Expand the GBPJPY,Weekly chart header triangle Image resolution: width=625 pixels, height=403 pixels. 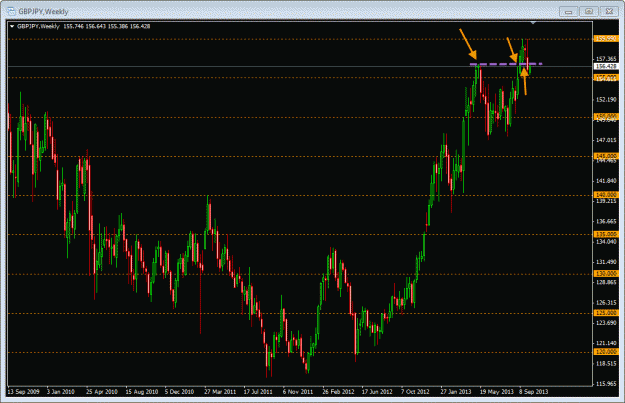[12, 27]
